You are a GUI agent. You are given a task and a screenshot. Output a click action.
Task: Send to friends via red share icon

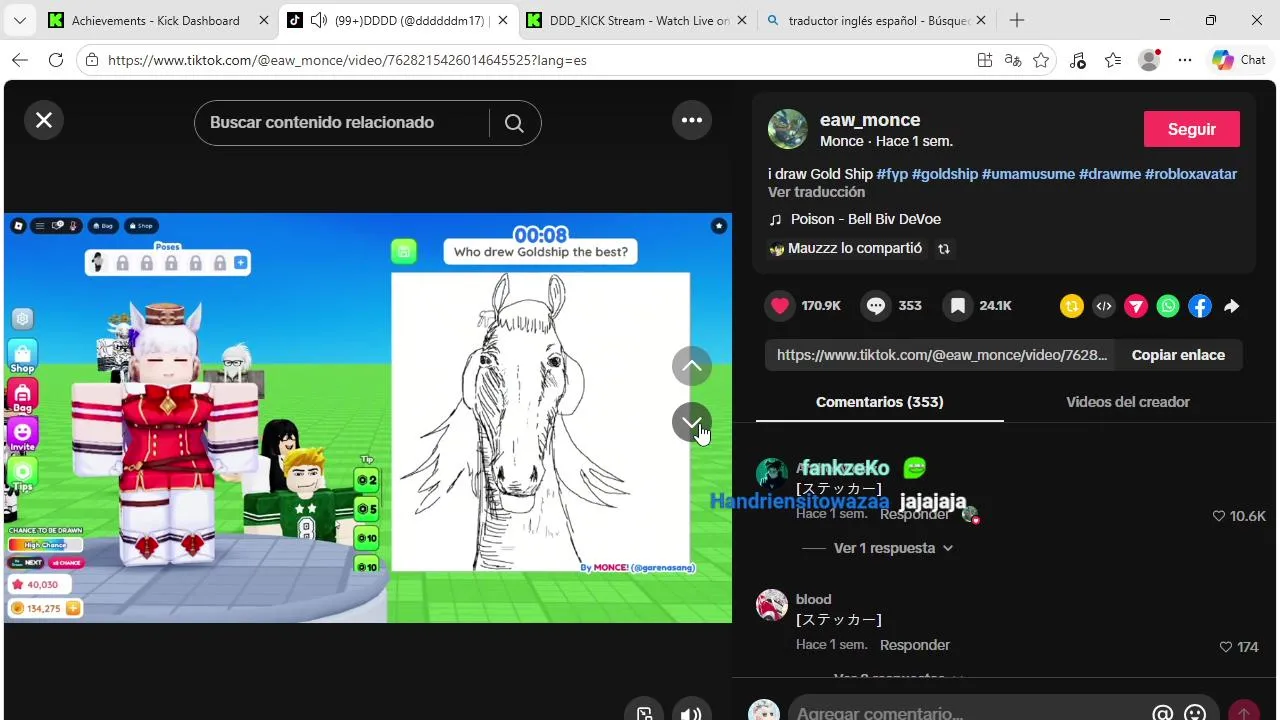coord(1136,306)
